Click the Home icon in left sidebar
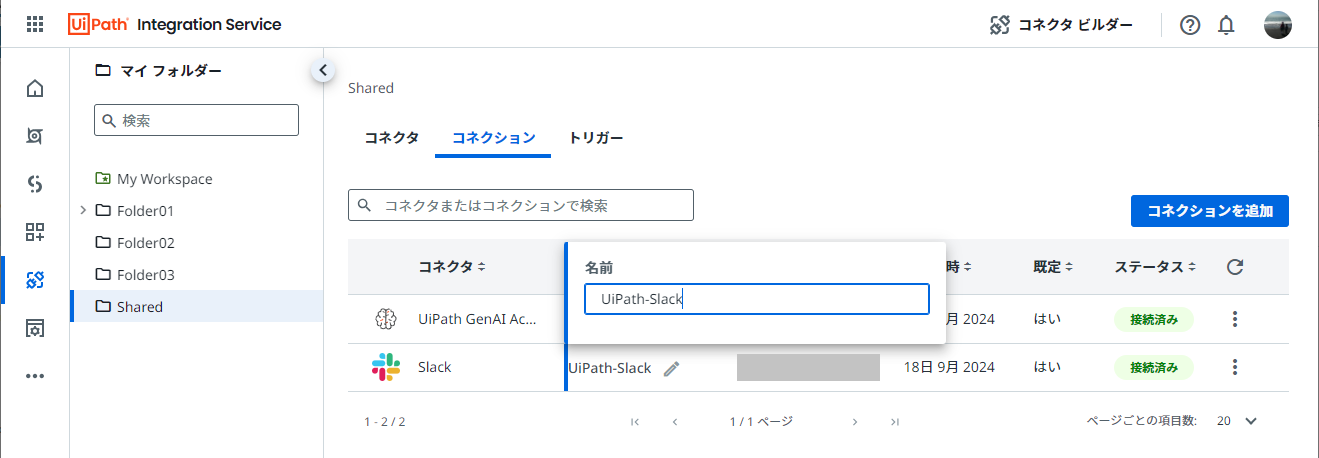The image size is (1319, 458). pyautogui.click(x=35, y=89)
